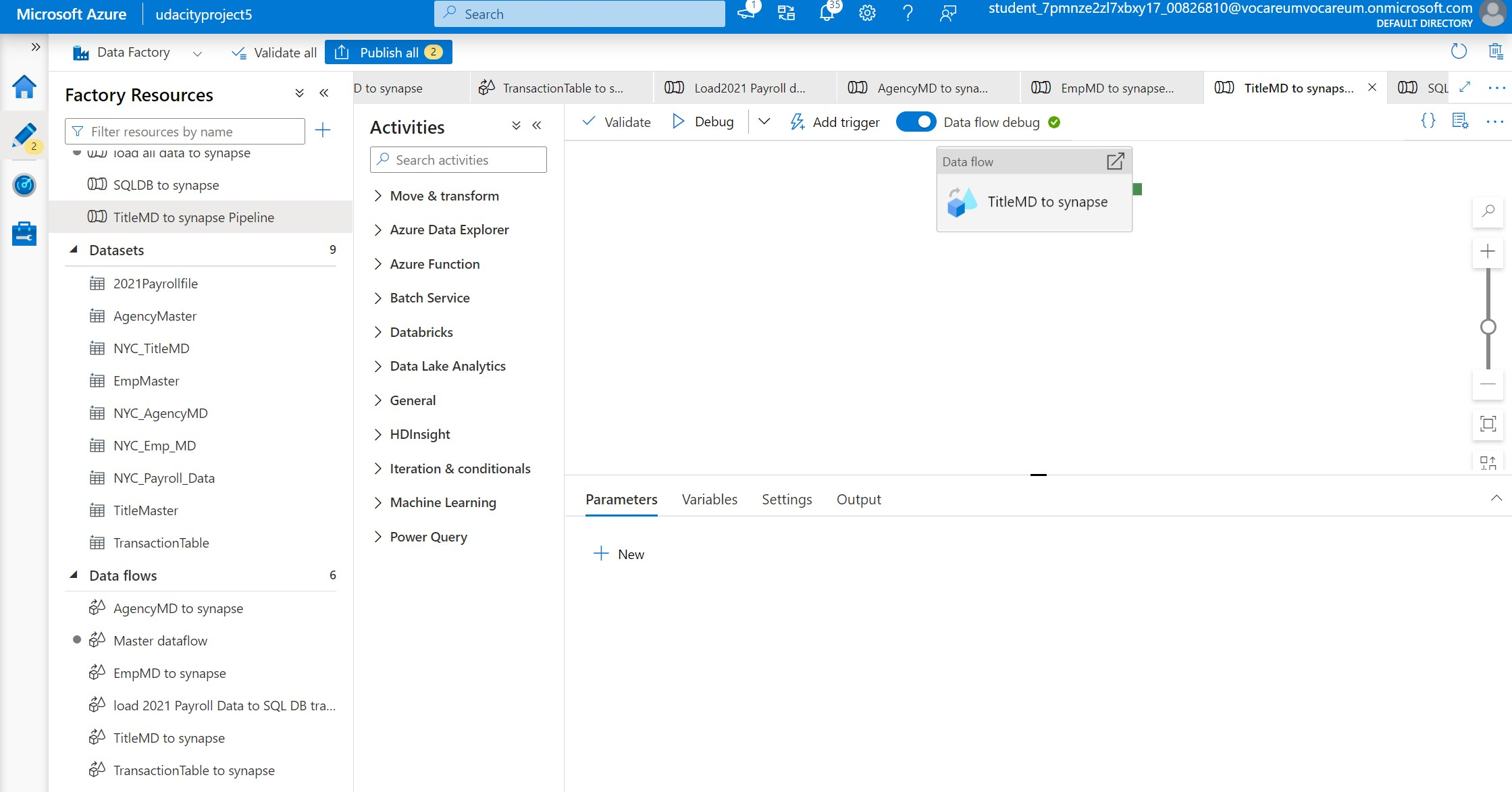Select the Author pencil icon in left sidebar
This screenshot has width=1512, height=792.
(x=24, y=136)
